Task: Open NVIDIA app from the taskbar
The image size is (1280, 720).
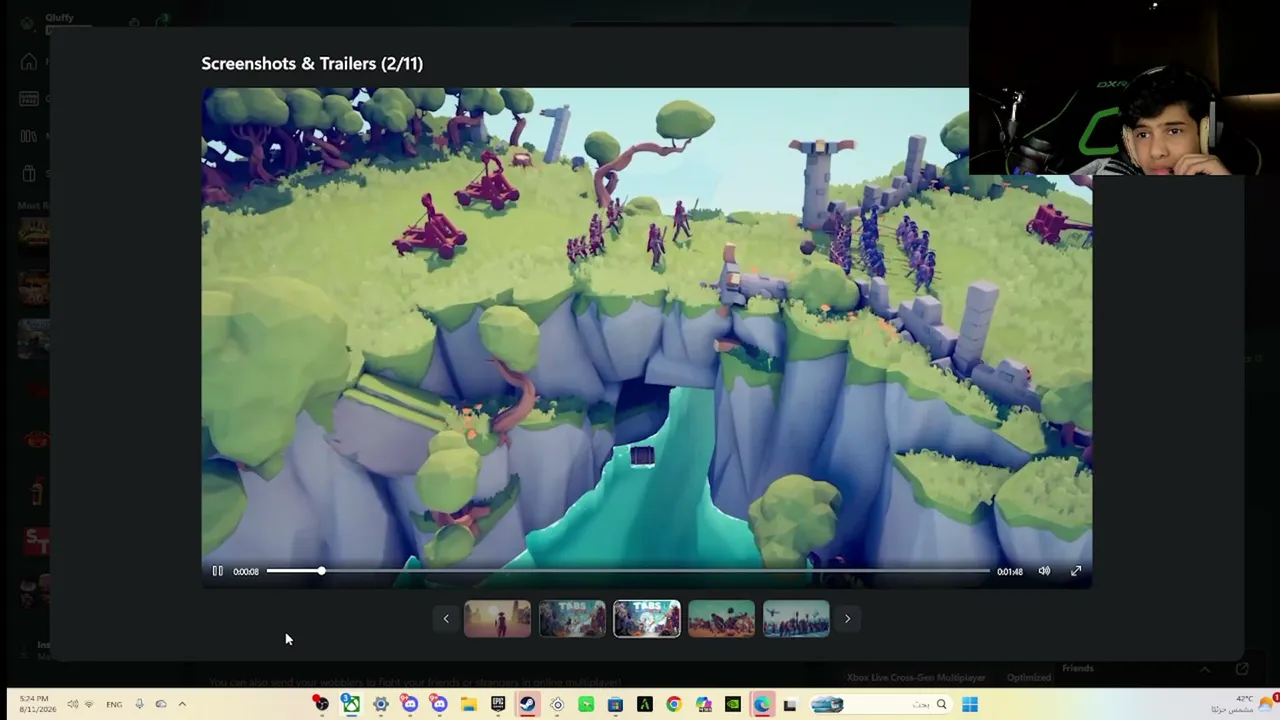Action: [733, 704]
